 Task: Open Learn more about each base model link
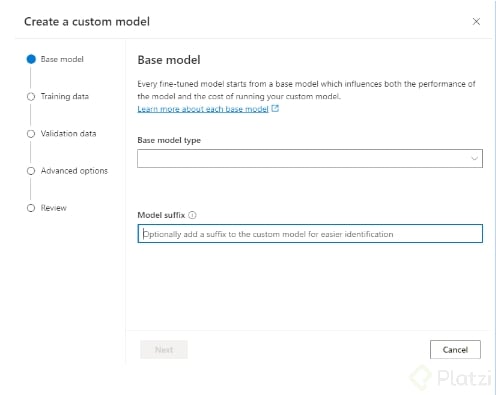[x=203, y=109]
